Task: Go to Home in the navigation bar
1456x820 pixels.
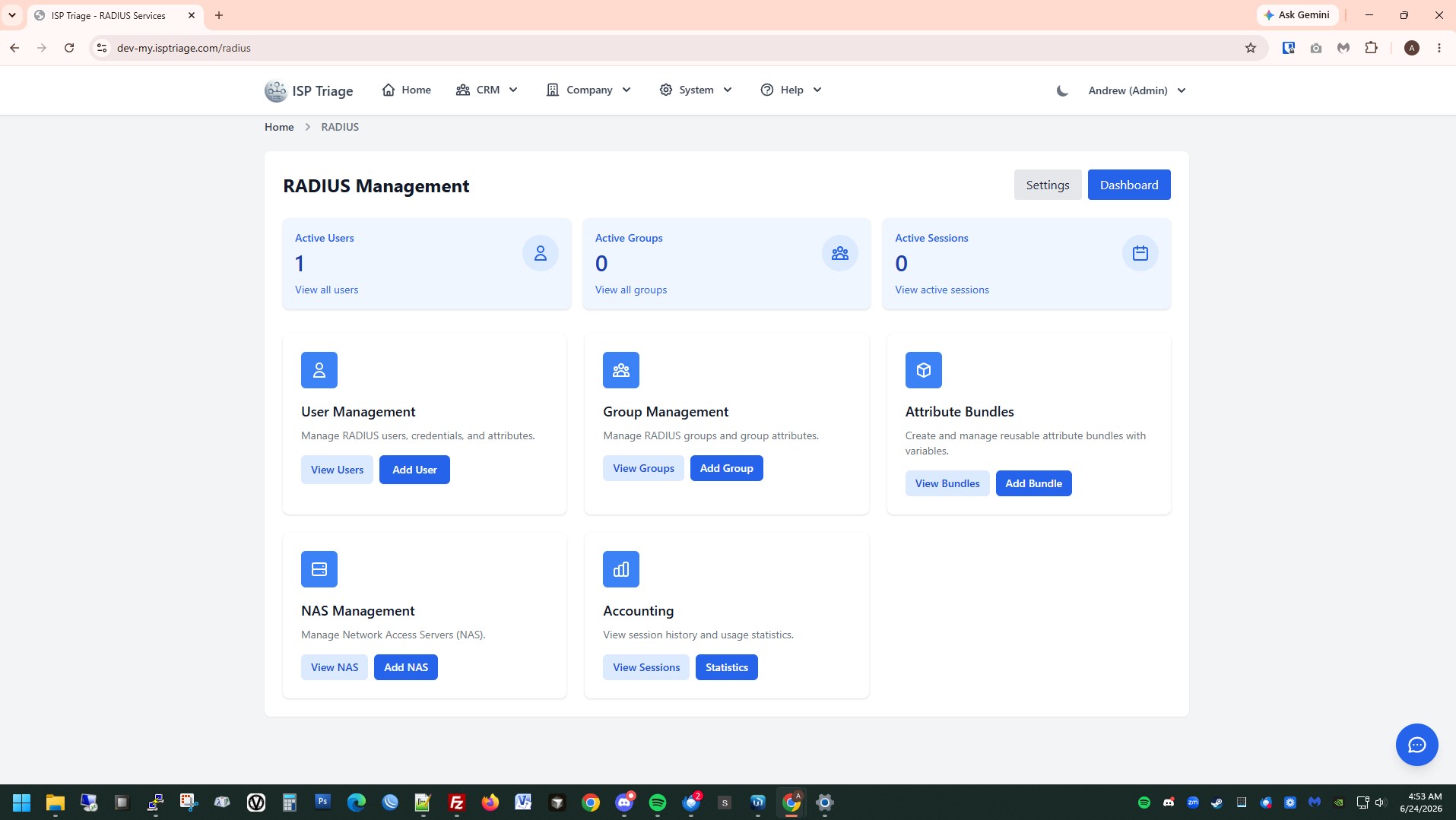Action: pos(407,90)
